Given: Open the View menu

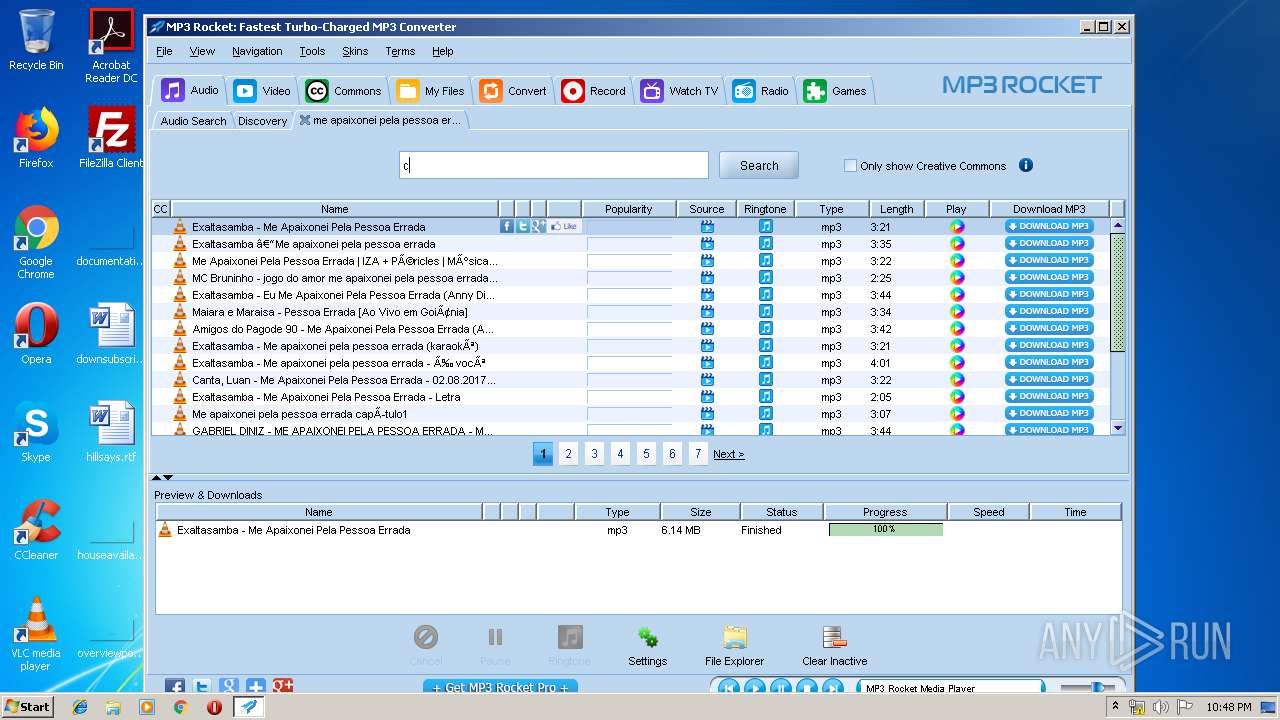Looking at the screenshot, I should [202, 51].
